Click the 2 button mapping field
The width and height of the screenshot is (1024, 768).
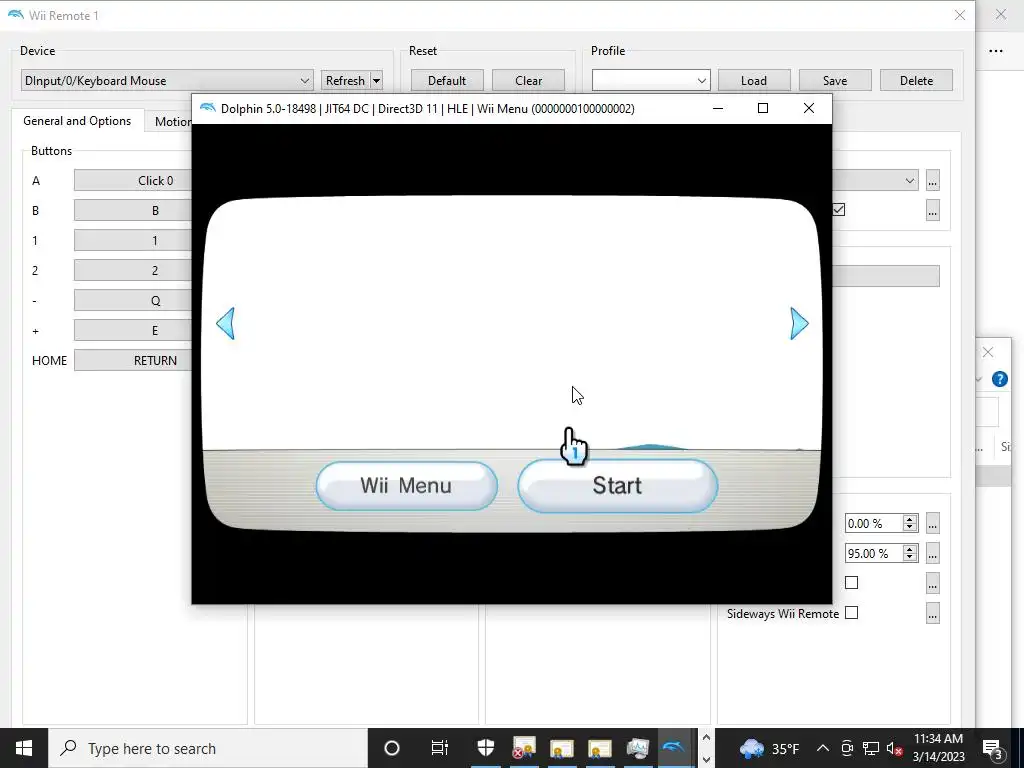[x=133, y=270]
